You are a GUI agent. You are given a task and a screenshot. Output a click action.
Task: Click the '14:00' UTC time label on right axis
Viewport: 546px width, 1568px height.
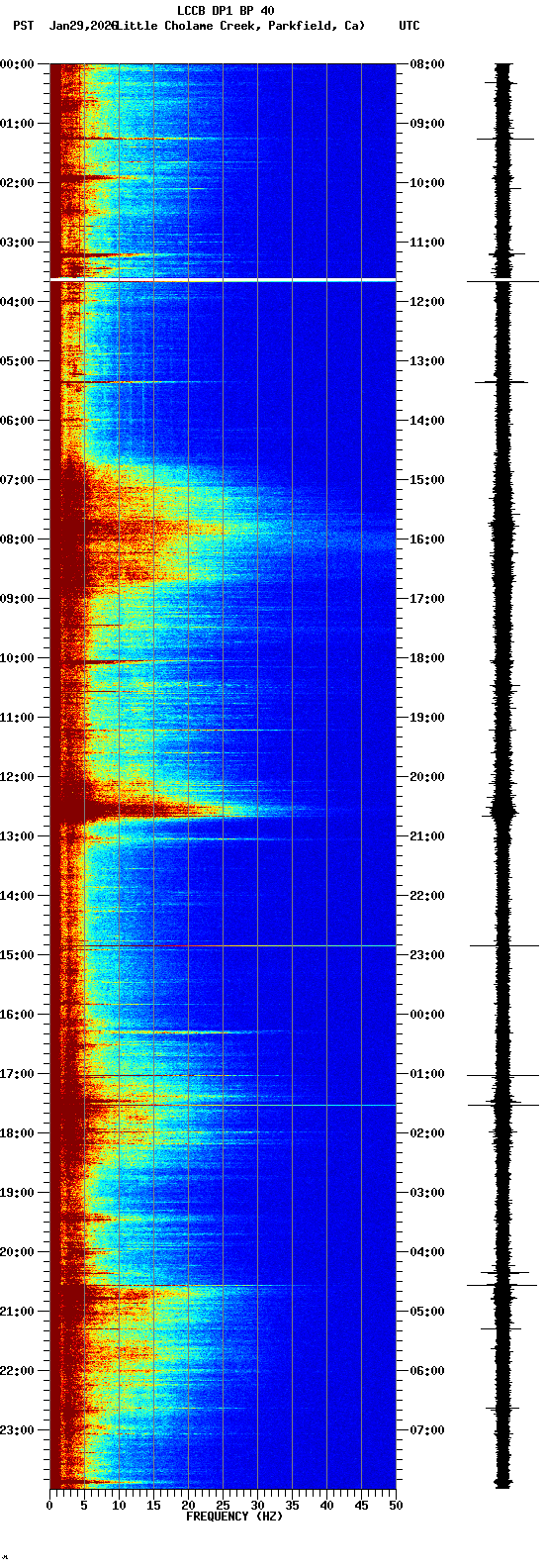coord(427,421)
